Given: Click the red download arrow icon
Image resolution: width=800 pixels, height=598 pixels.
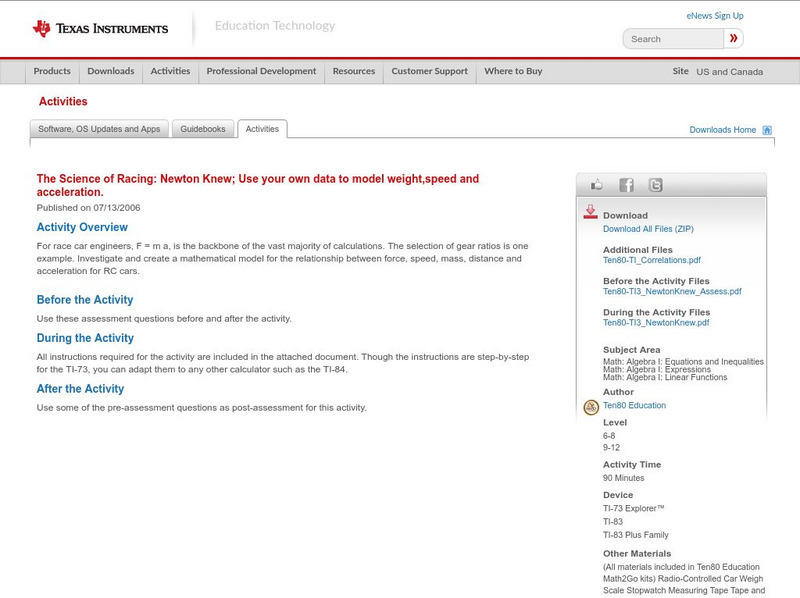Looking at the screenshot, I should pos(590,212).
